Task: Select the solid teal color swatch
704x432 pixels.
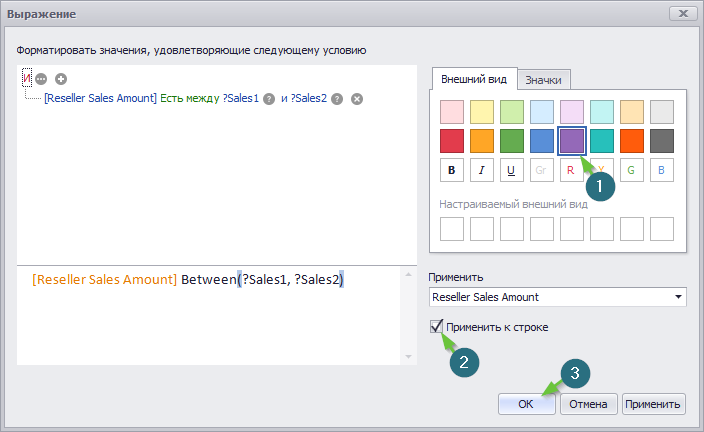Action: [602, 141]
